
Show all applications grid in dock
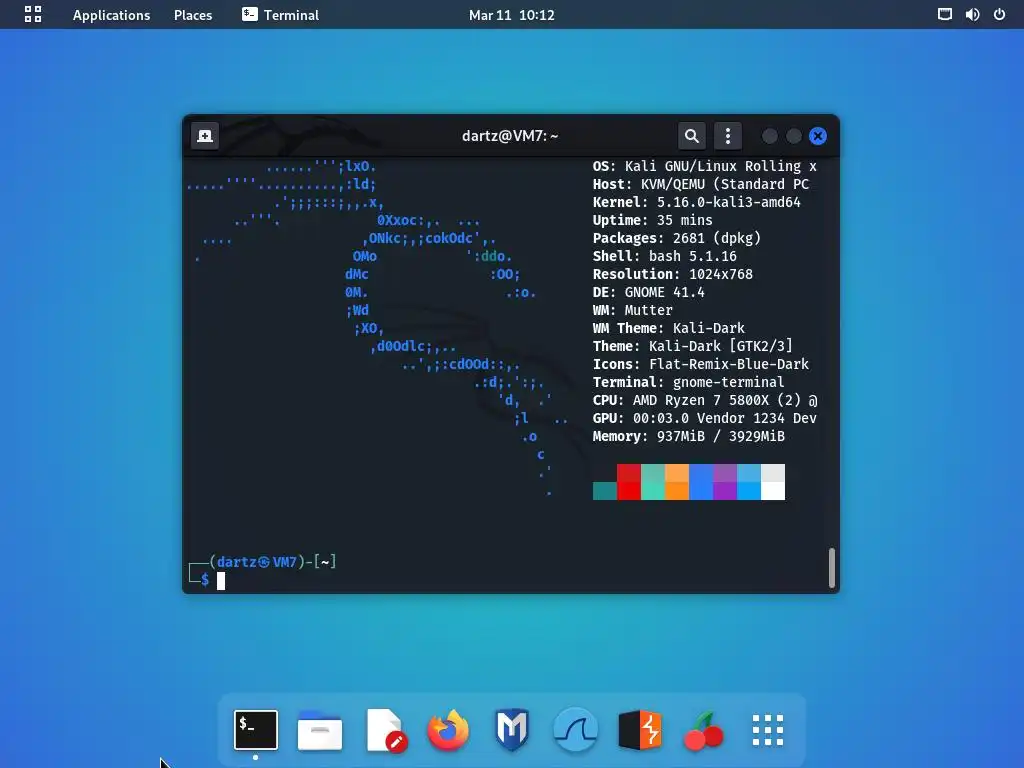(767, 729)
